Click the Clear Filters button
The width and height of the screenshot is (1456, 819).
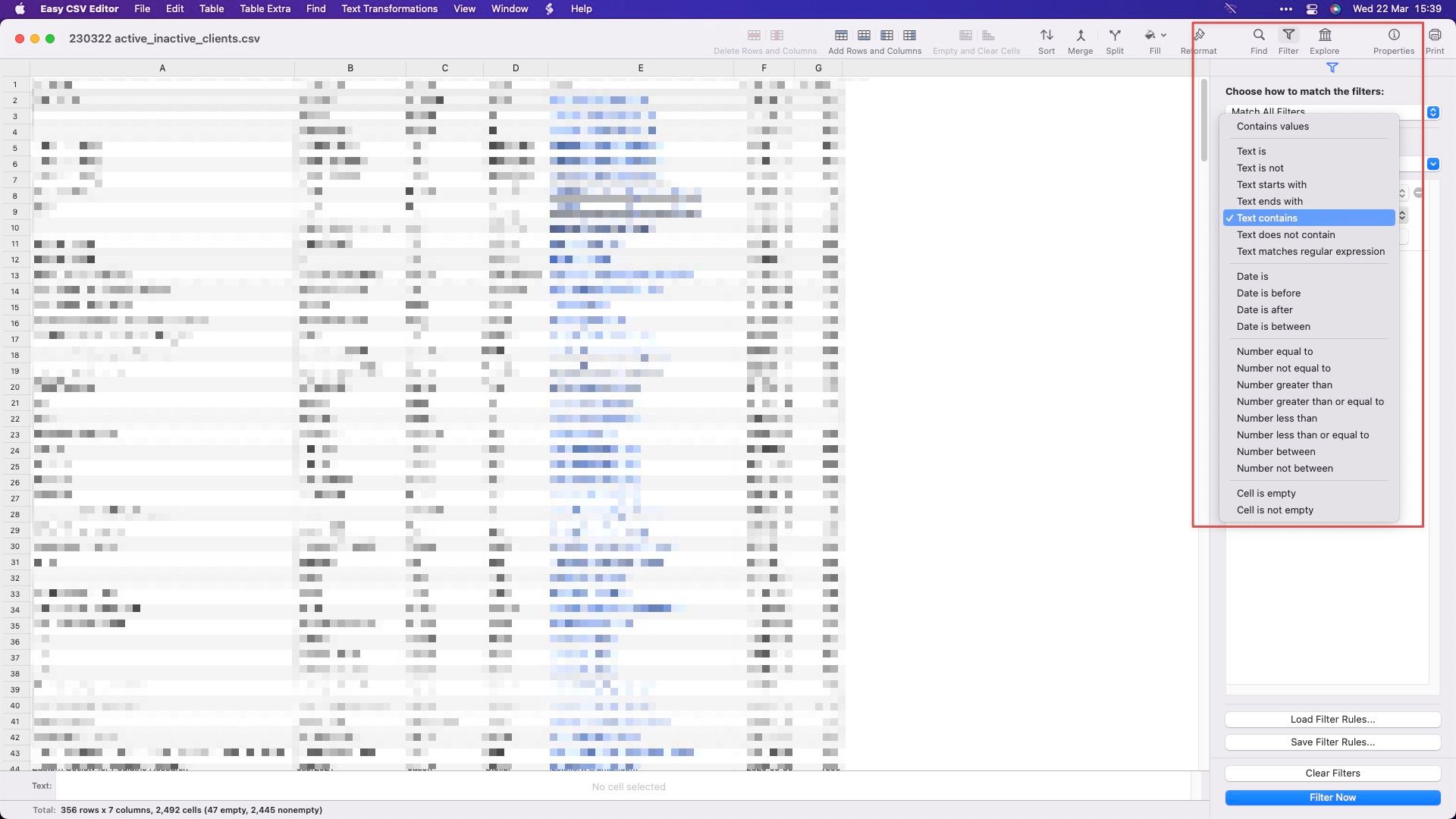[x=1333, y=772]
